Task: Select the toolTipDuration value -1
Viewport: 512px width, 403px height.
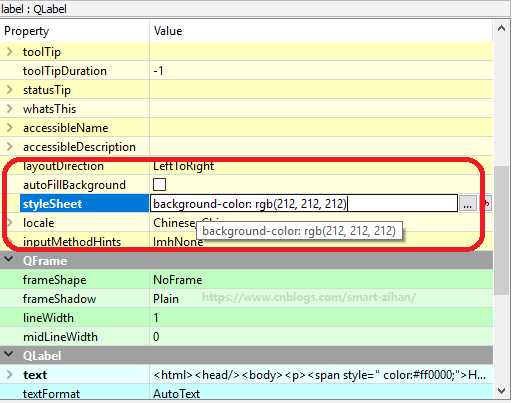Action: click(x=158, y=71)
